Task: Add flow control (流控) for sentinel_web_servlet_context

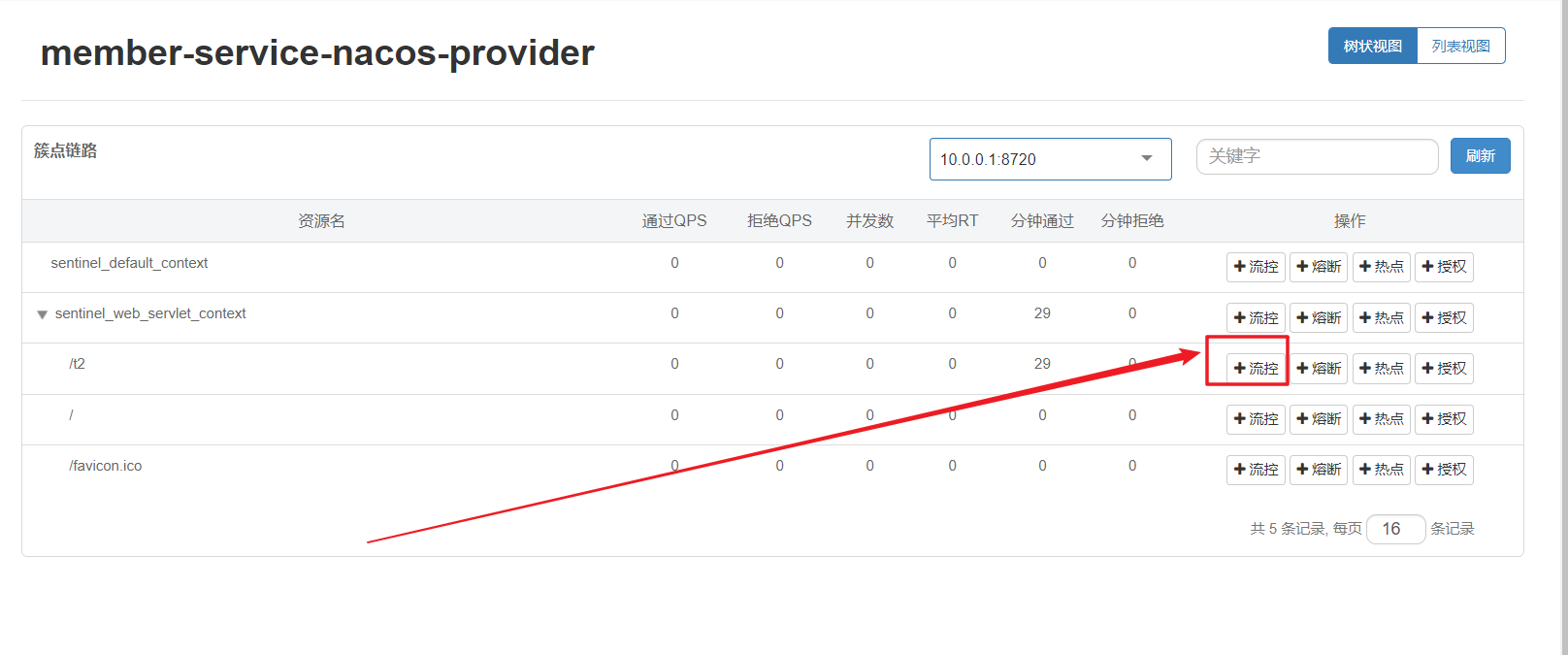Action: pyautogui.click(x=1256, y=318)
